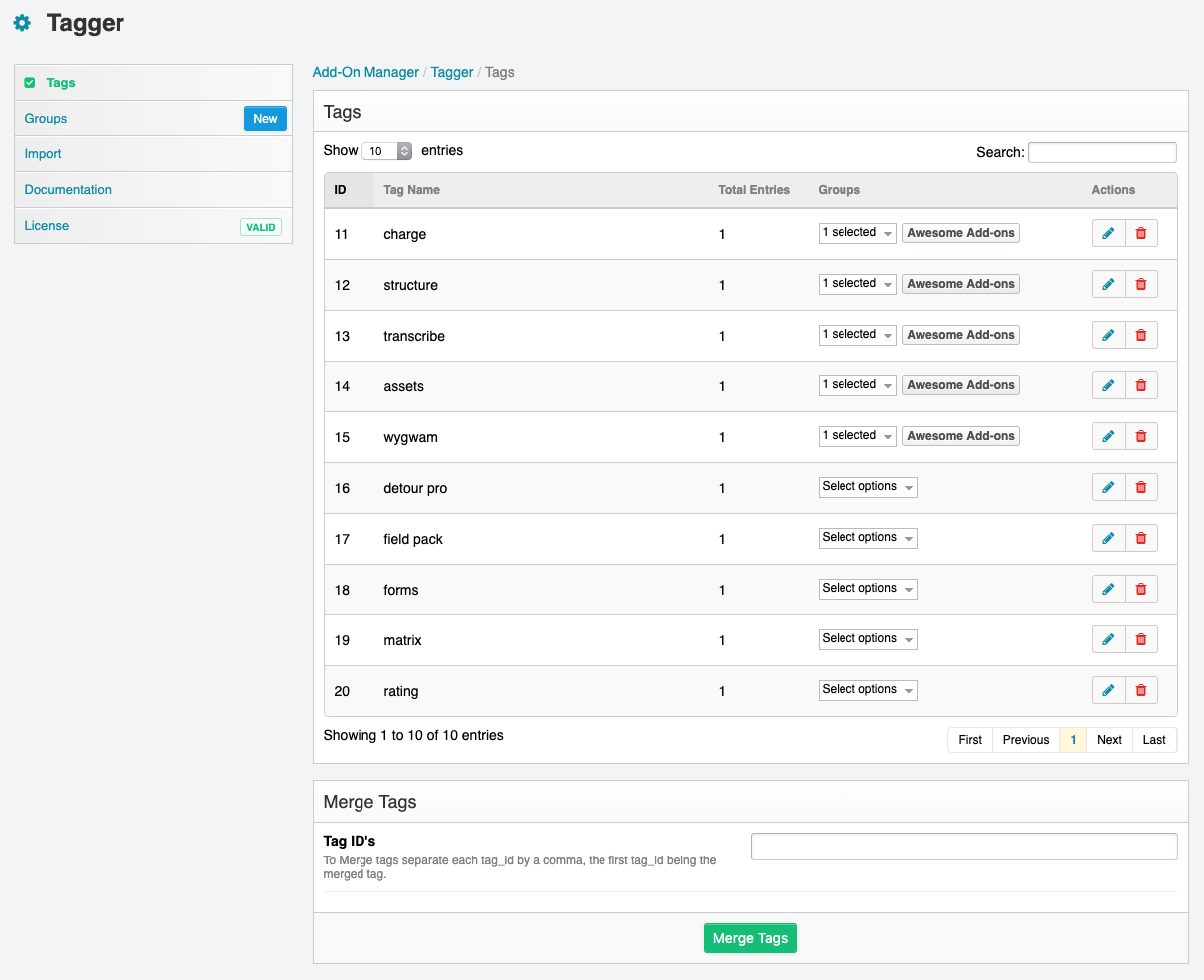The image size is (1204, 980).
Task: Go to the First page
Action: (970, 740)
